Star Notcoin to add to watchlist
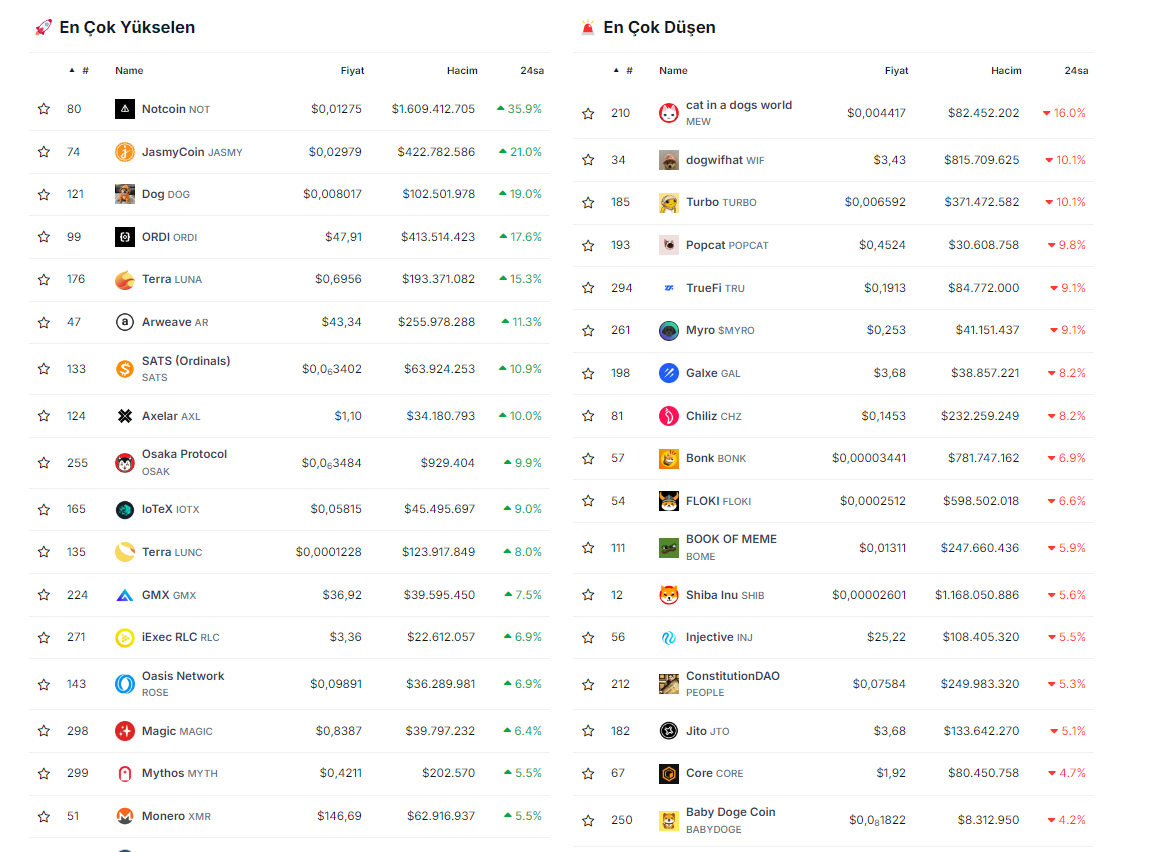This screenshot has height=852, width=1166. [44, 109]
